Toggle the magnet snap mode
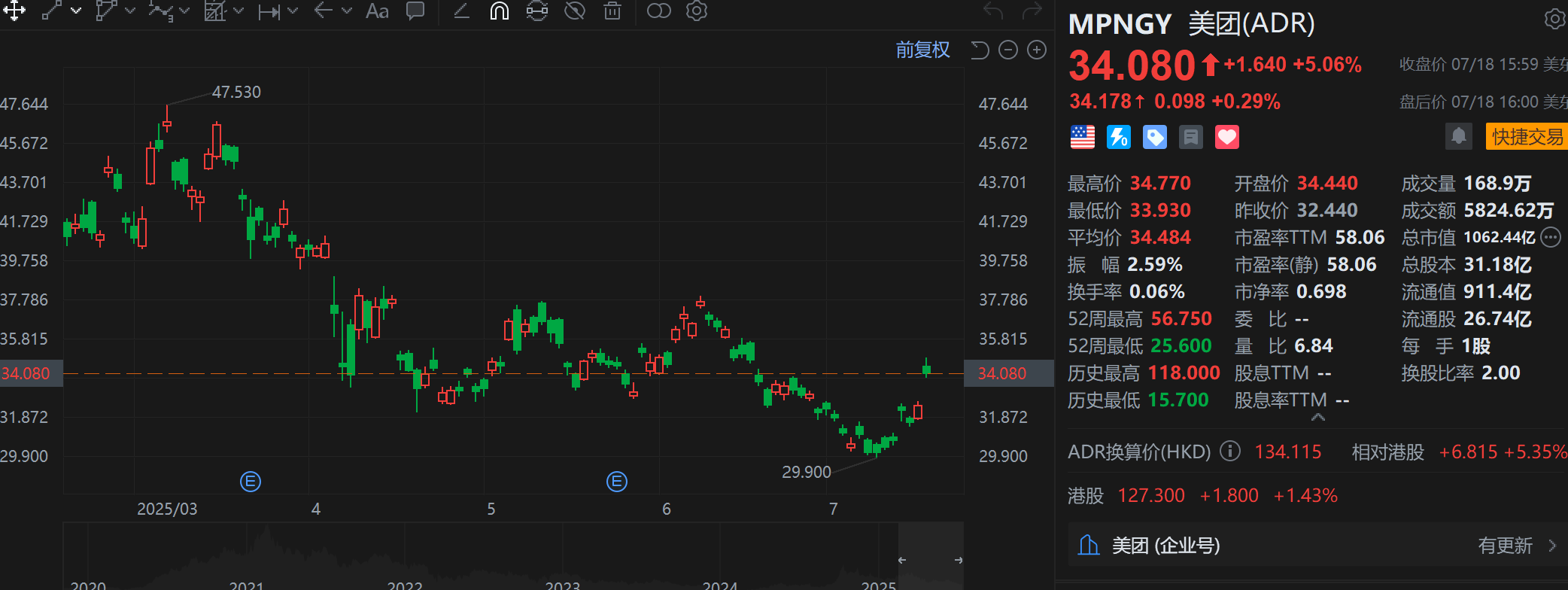The image size is (1568, 590). click(500, 11)
